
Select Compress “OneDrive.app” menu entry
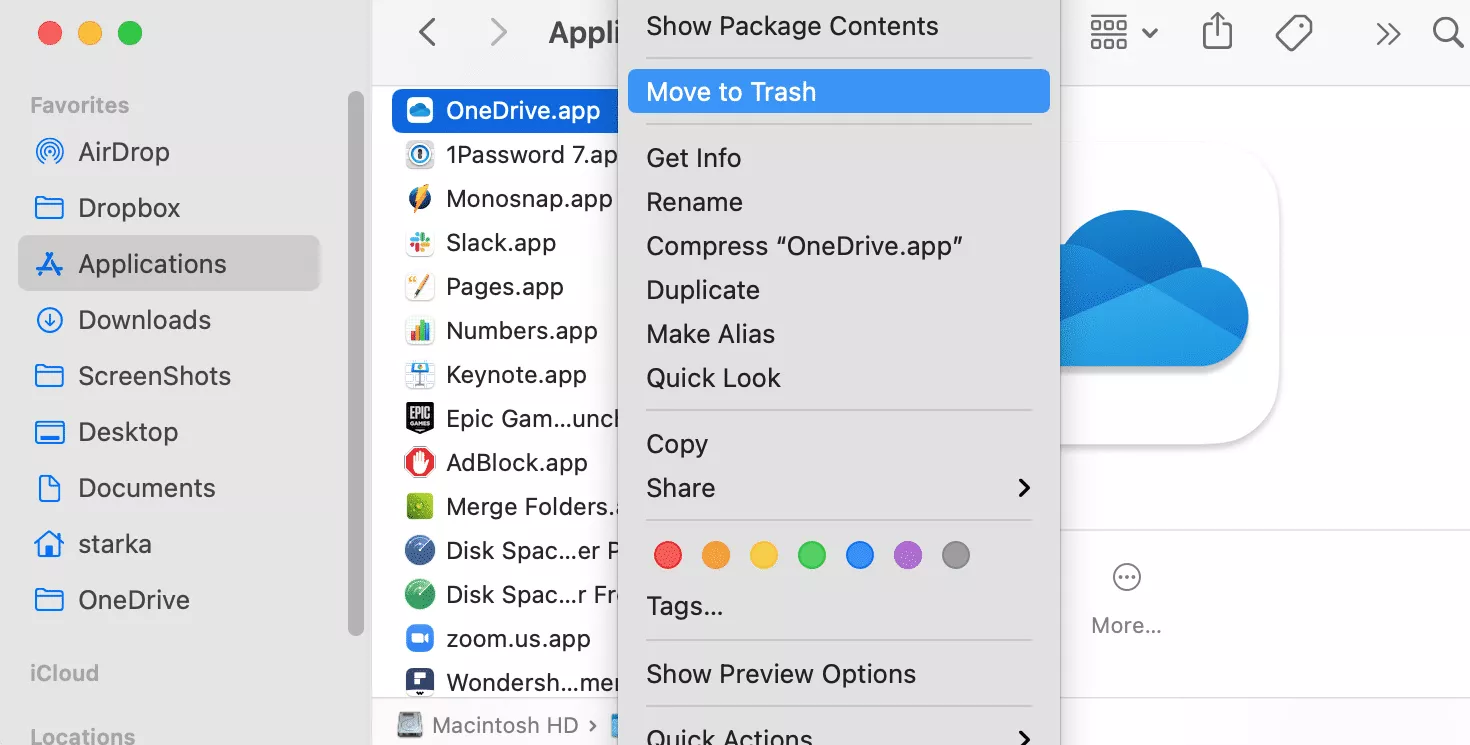point(804,246)
